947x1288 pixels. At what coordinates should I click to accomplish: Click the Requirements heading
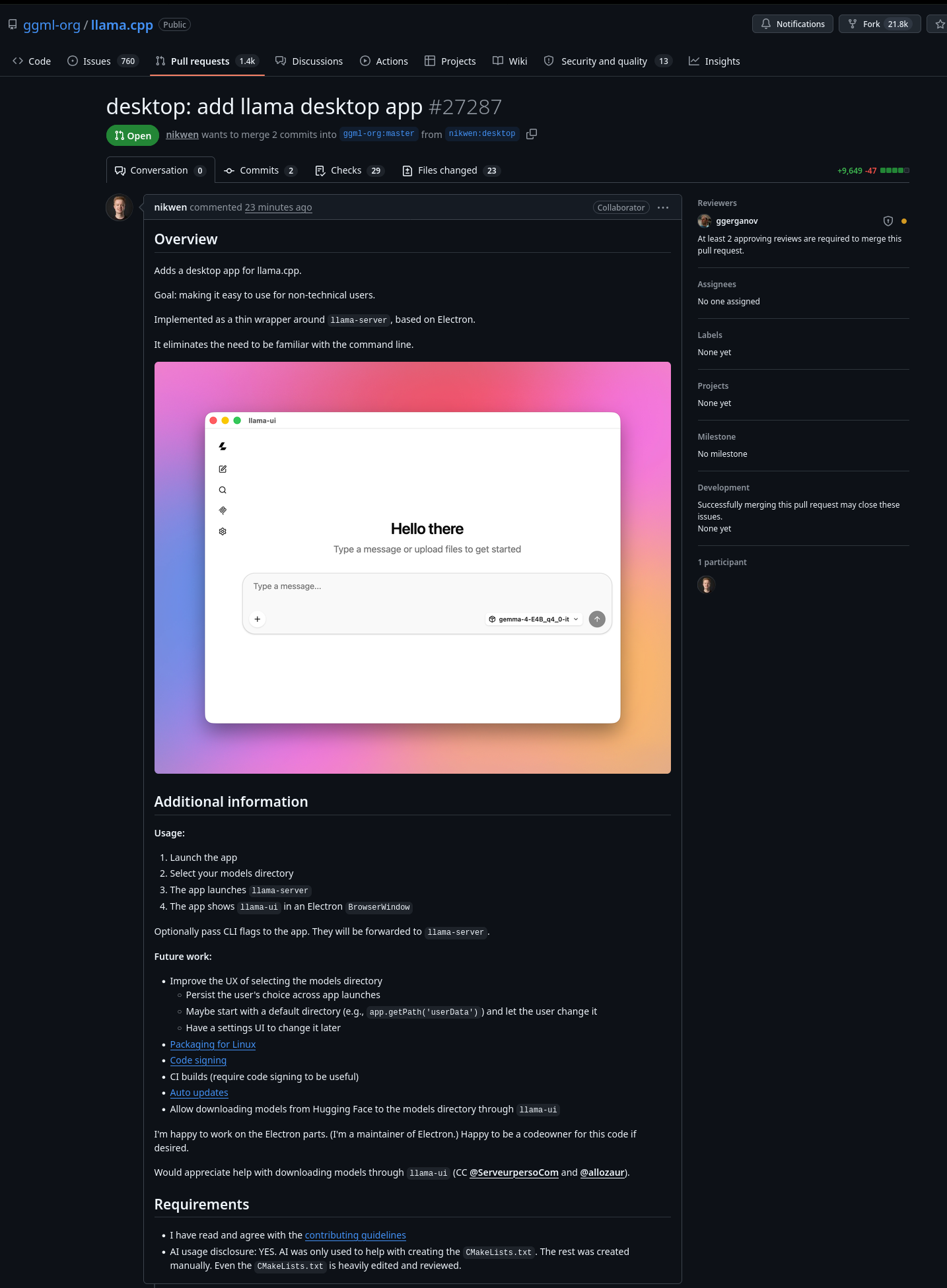(x=202, y=1205)
